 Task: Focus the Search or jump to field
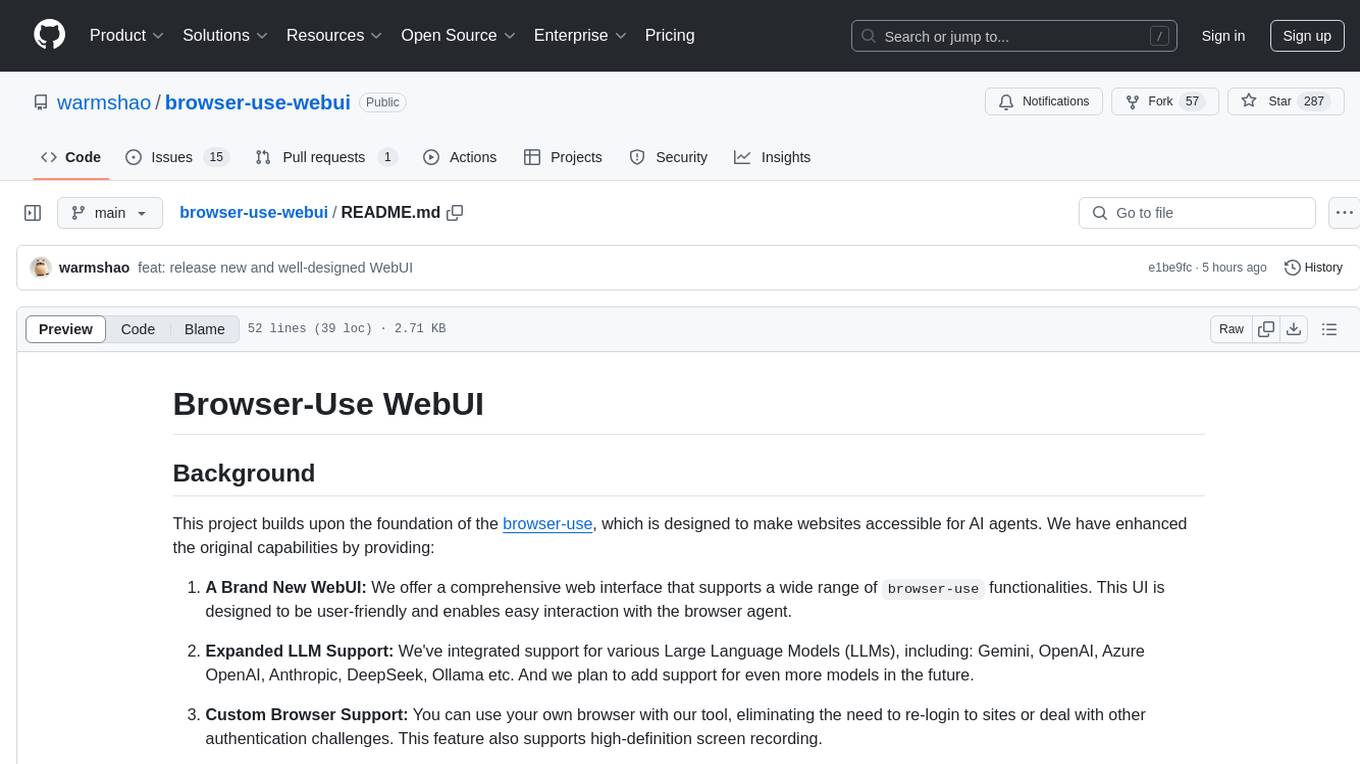(1015, 36)
